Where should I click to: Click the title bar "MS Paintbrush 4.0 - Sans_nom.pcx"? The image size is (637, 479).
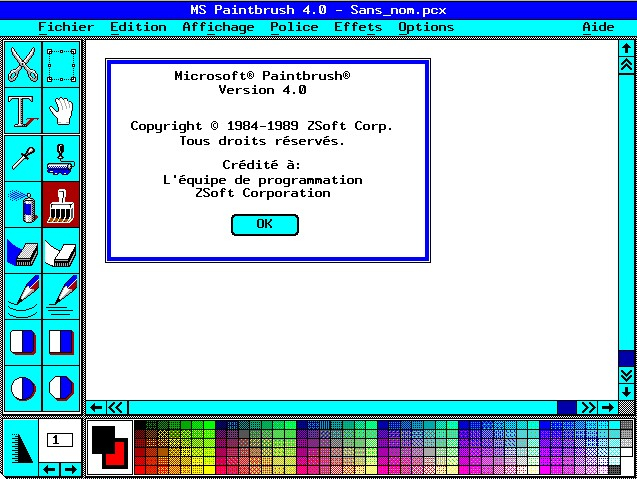[x=318, y=10]
